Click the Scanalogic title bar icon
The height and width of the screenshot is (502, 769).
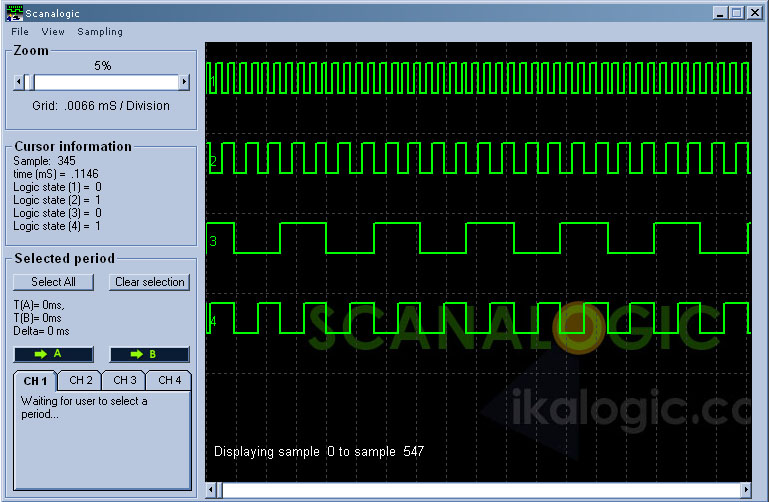(14, 13)
